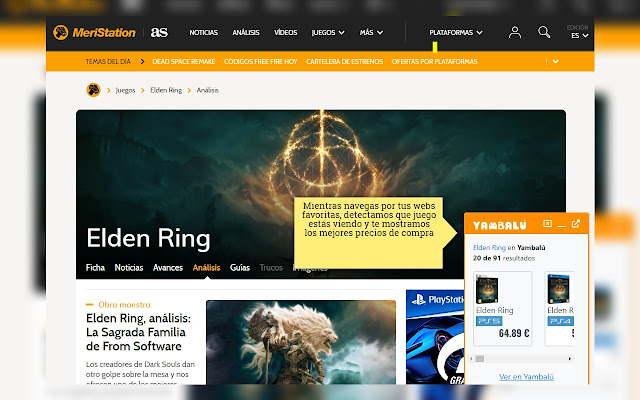640x400 pixels.
Task: Click the Análisis breadcrumb link
Action: coord(208,90)
